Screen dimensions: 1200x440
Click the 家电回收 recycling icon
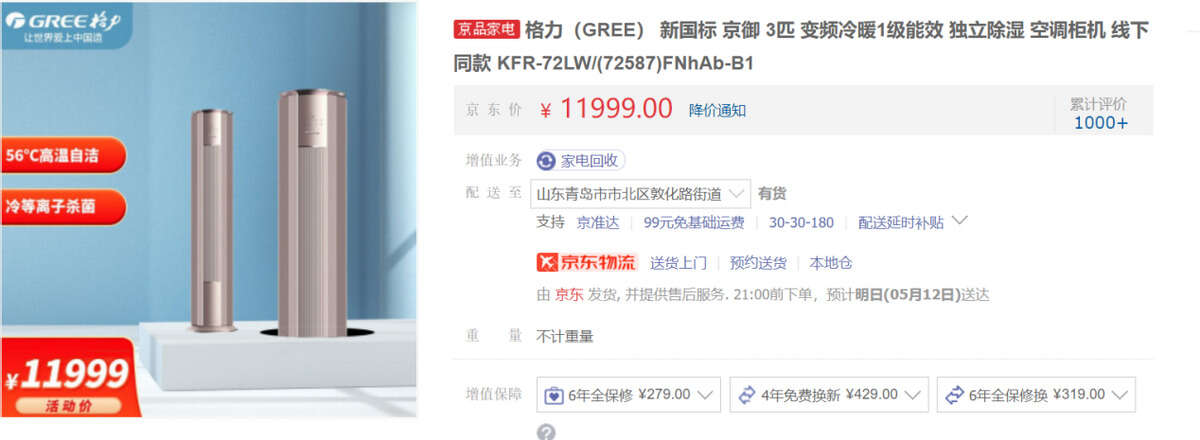point(546,160)
